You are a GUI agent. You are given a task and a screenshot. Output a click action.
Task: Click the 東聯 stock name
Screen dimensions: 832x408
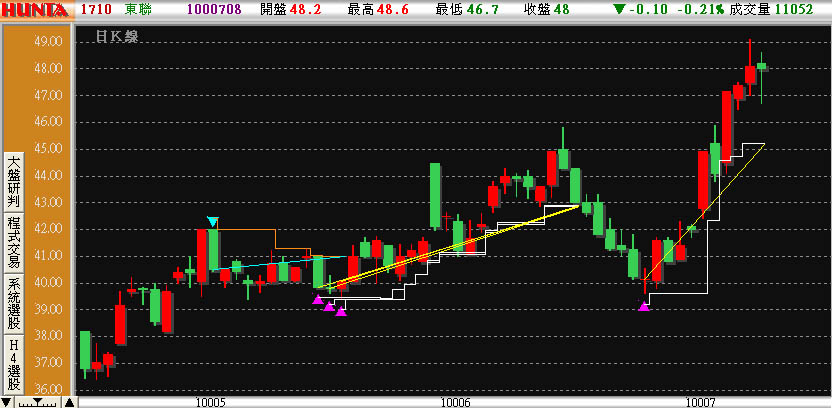pyautogui.click(x=139, y=10)
